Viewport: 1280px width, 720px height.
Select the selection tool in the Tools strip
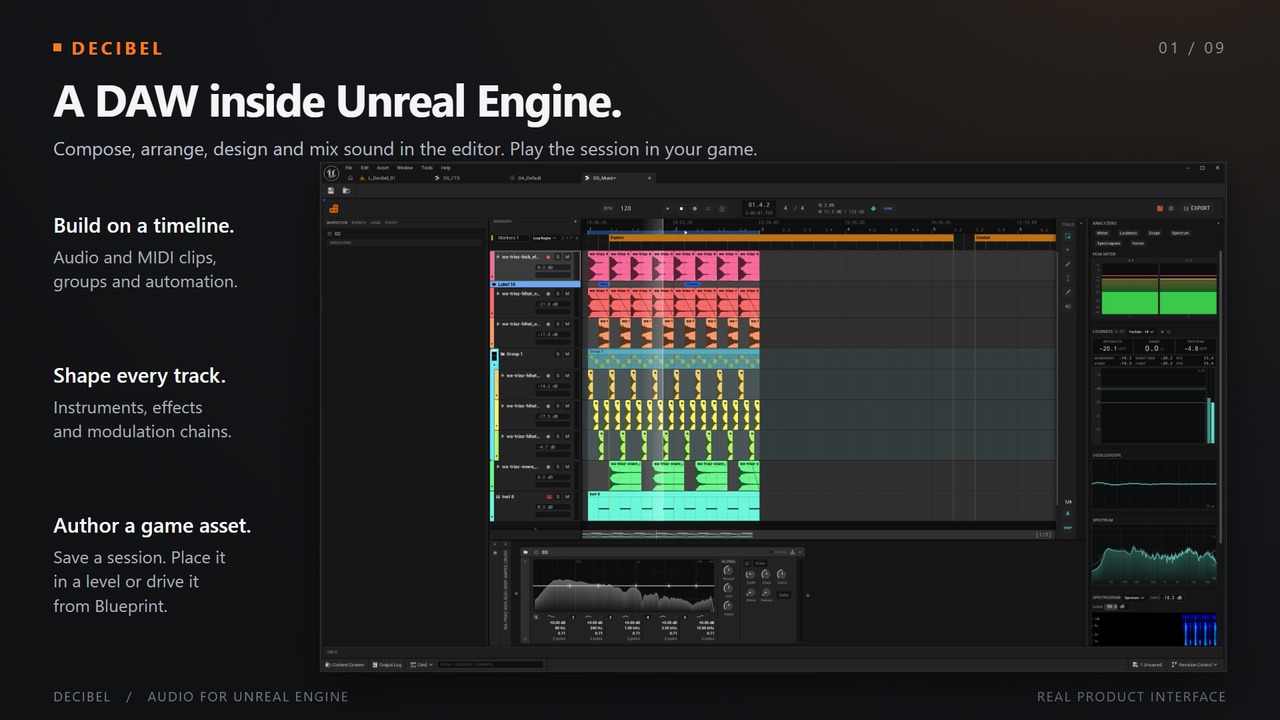1068,236
